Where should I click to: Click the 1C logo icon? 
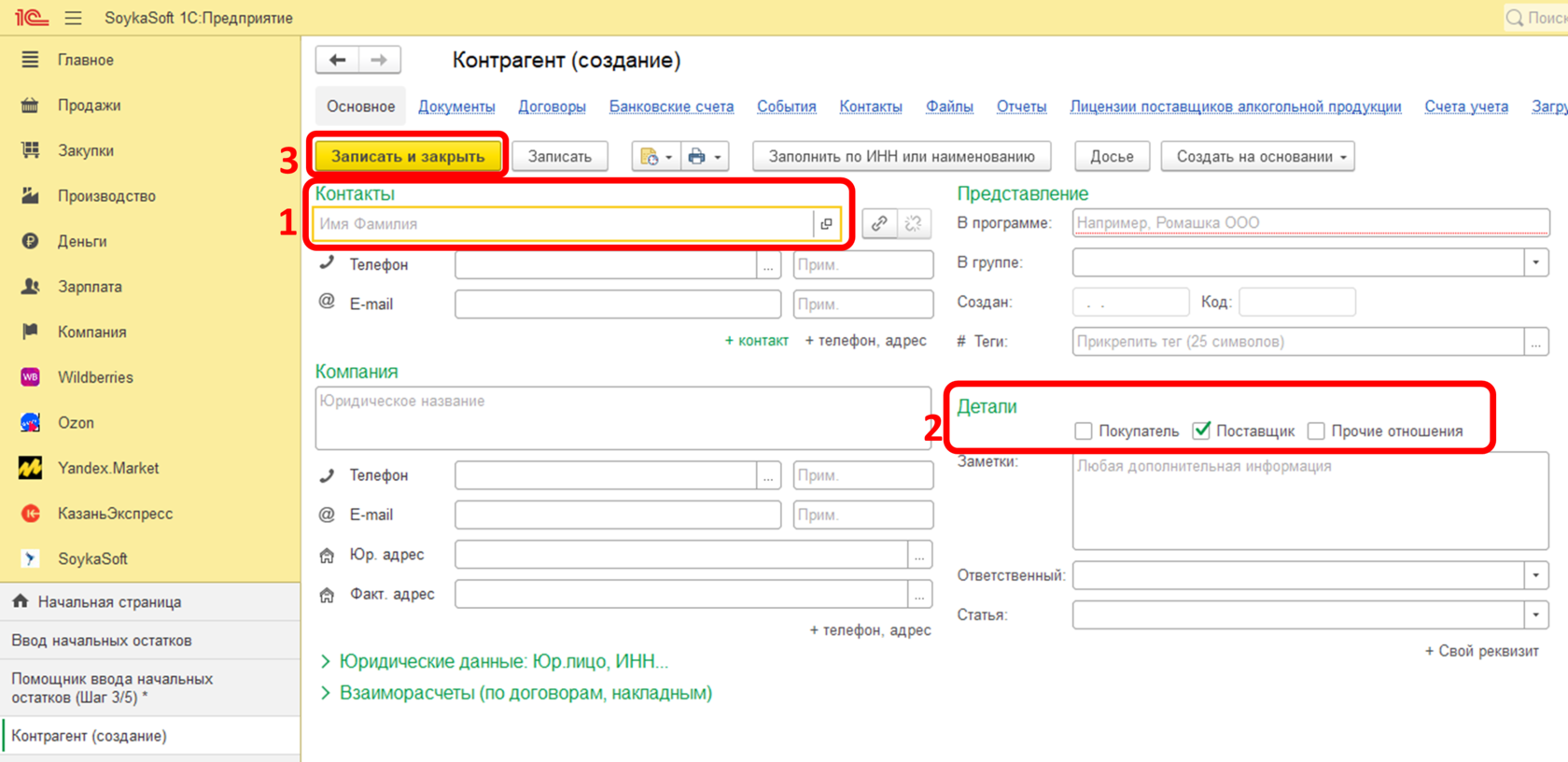[31, 18]
